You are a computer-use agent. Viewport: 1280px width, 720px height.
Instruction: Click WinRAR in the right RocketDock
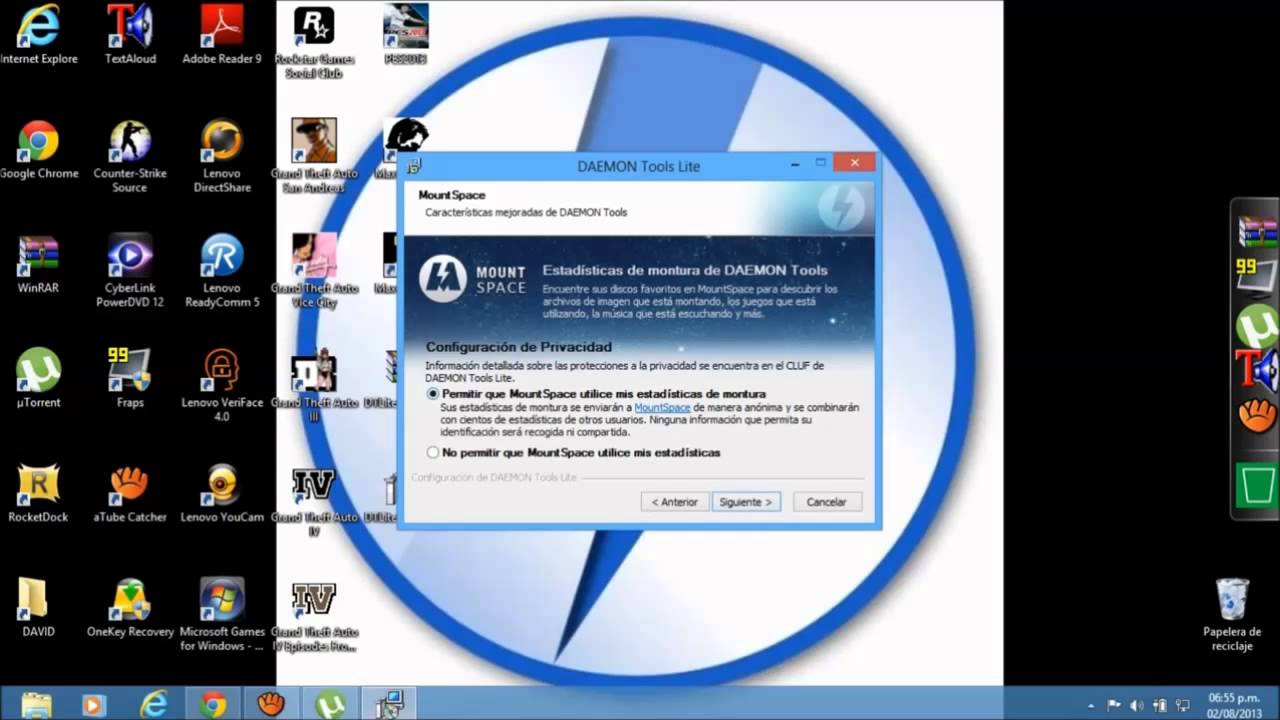[1257, 231]
